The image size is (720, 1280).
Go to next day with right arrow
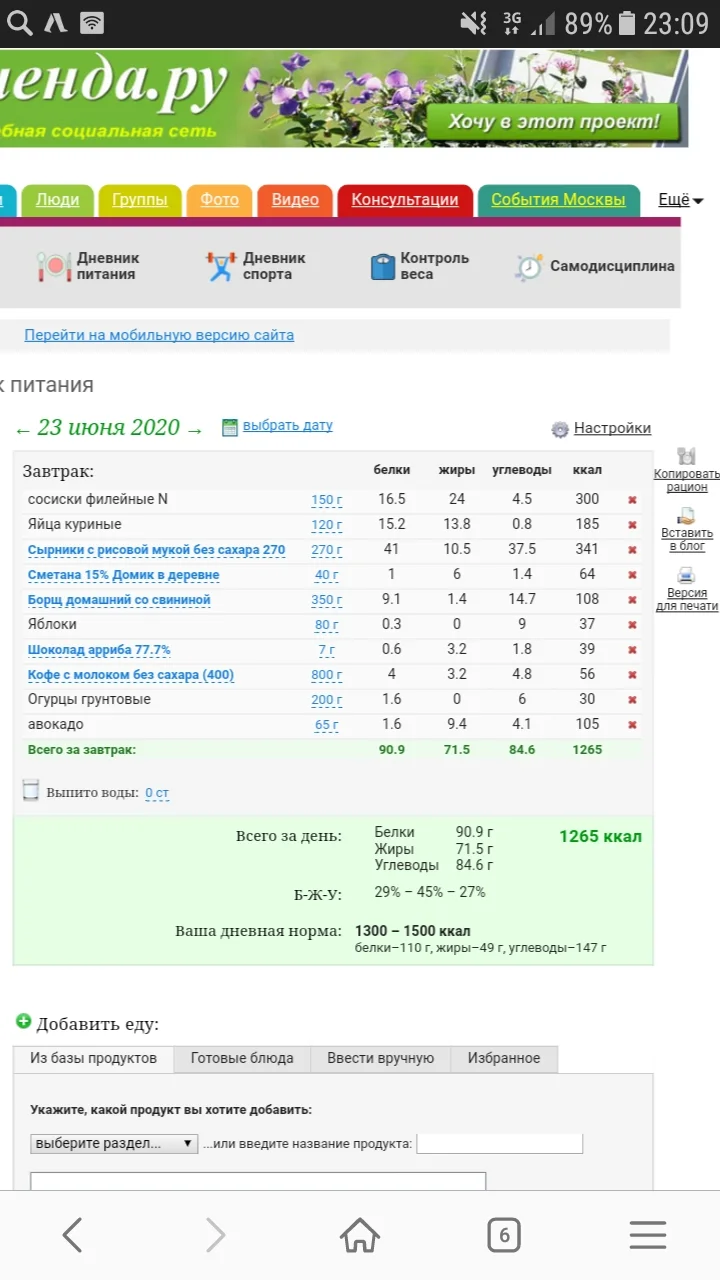click(195, 430)
